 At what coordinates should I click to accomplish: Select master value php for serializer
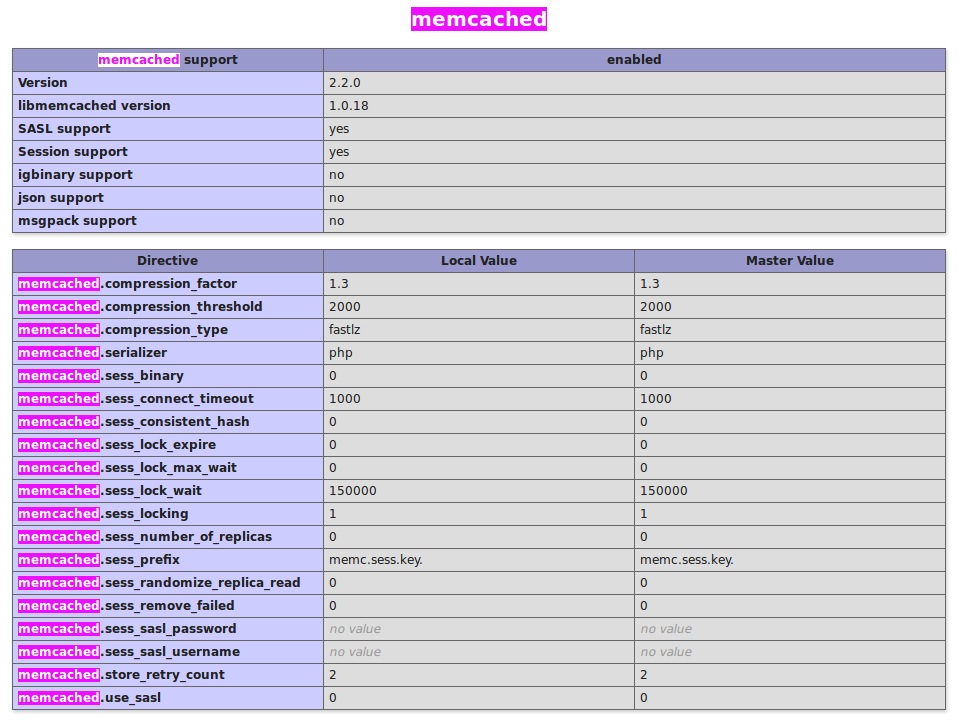point(652,352)
